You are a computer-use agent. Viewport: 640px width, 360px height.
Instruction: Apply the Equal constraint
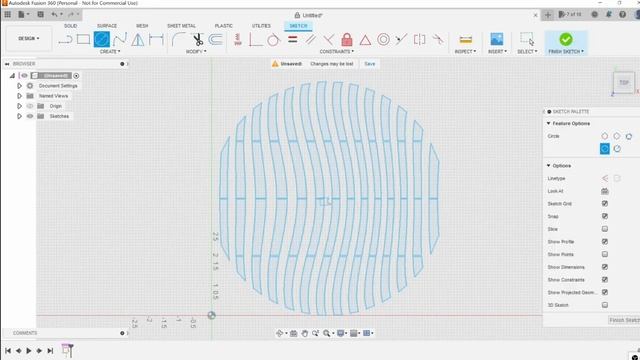(x=293, y=40)
